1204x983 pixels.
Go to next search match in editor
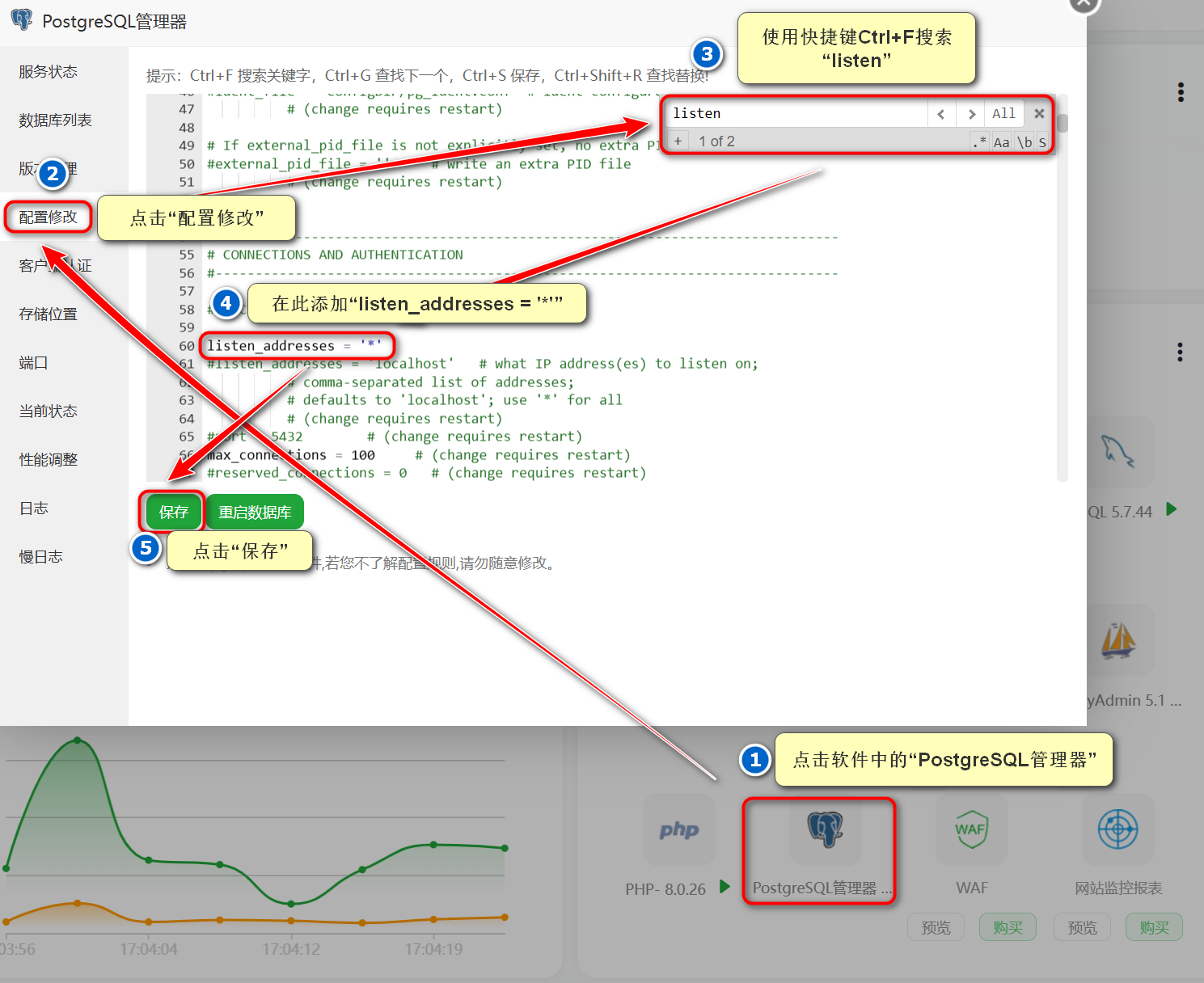971,114
